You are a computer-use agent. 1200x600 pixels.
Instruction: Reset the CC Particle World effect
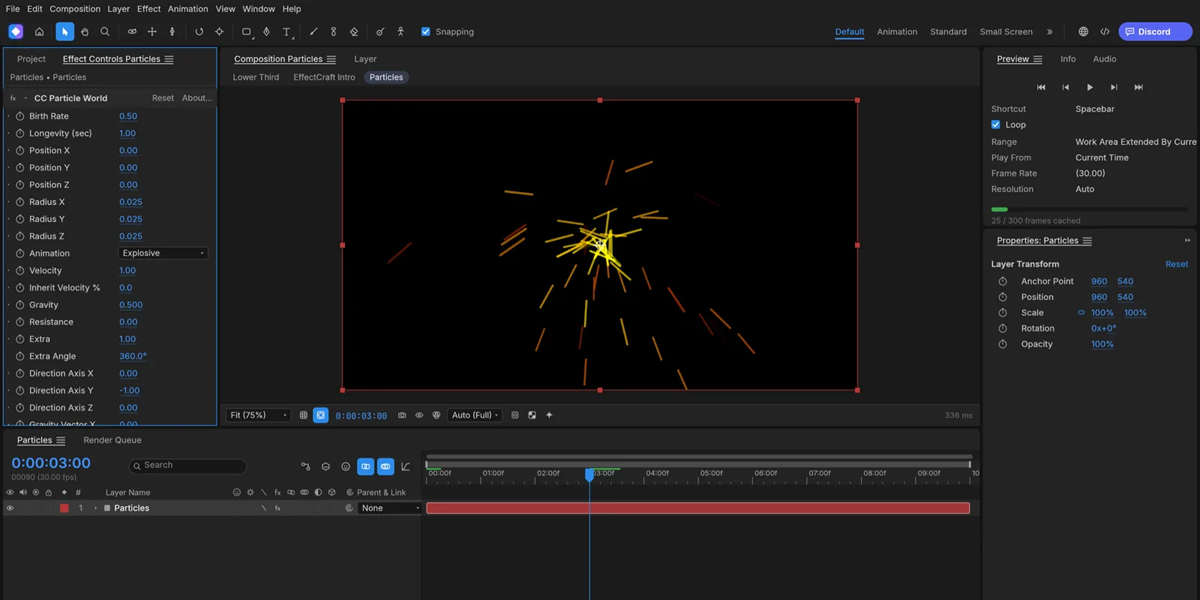163,98
